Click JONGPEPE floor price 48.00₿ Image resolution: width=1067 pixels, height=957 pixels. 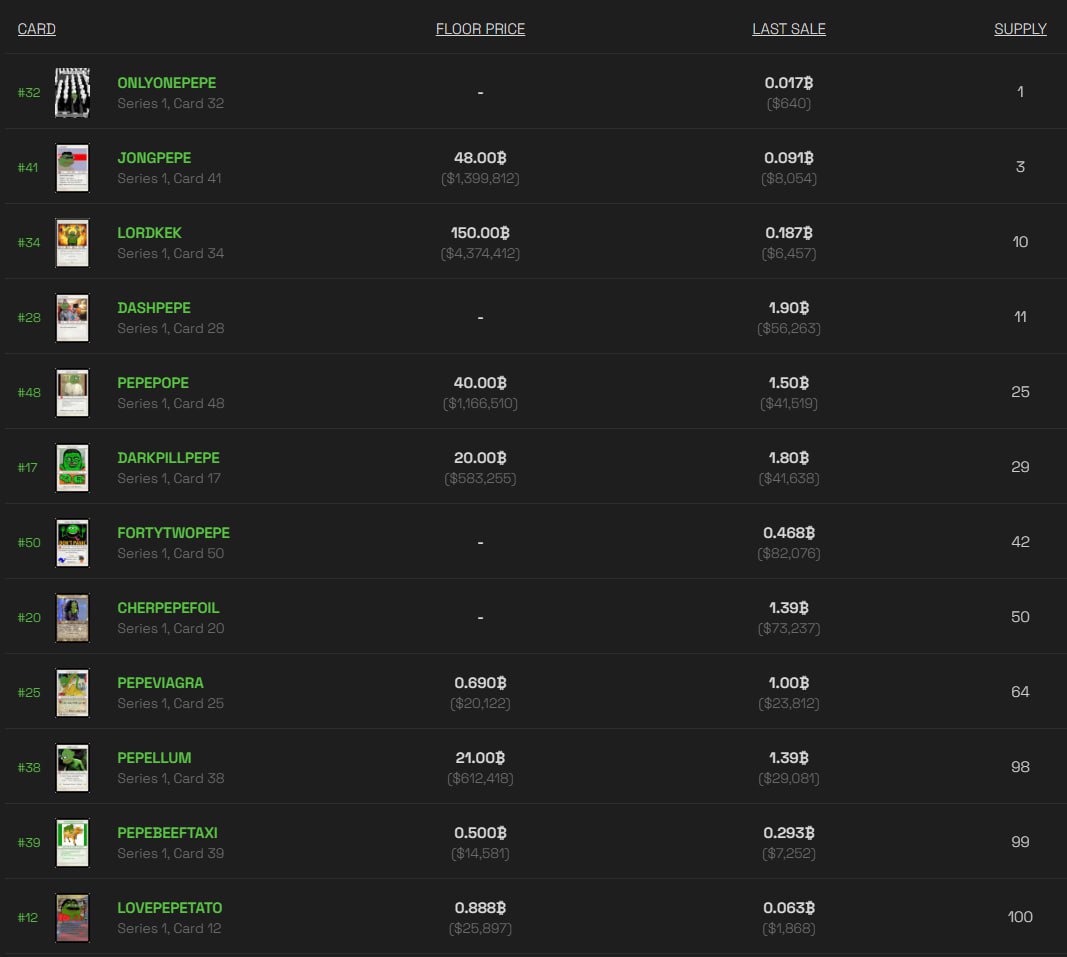coord(480,158)
